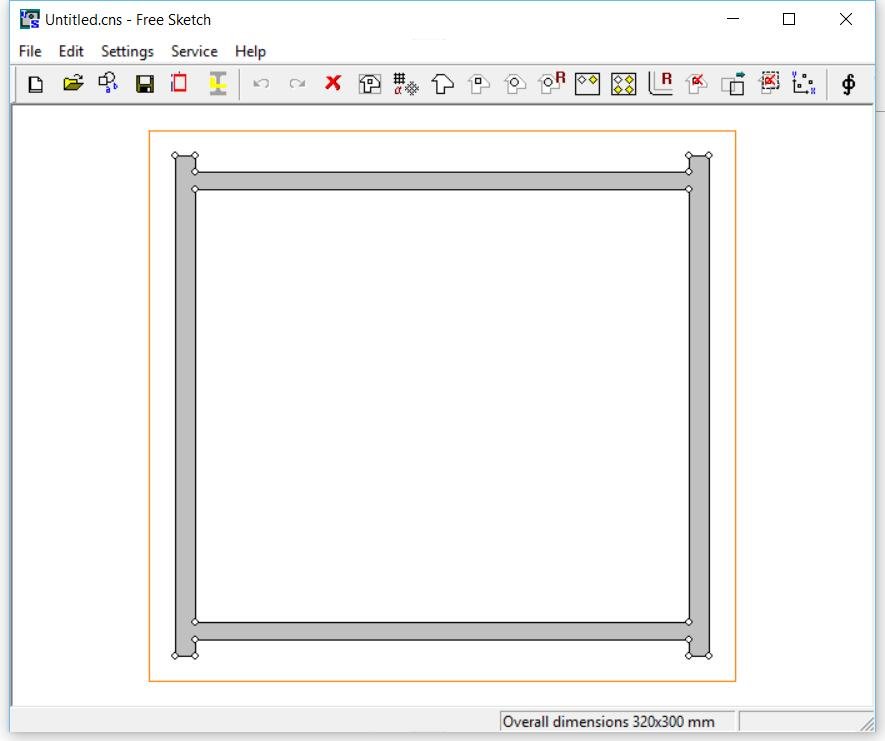Viewport: 885px width, 741px height.
Task: Click the L-shaped corner radius icon
Action: point(660,84)
